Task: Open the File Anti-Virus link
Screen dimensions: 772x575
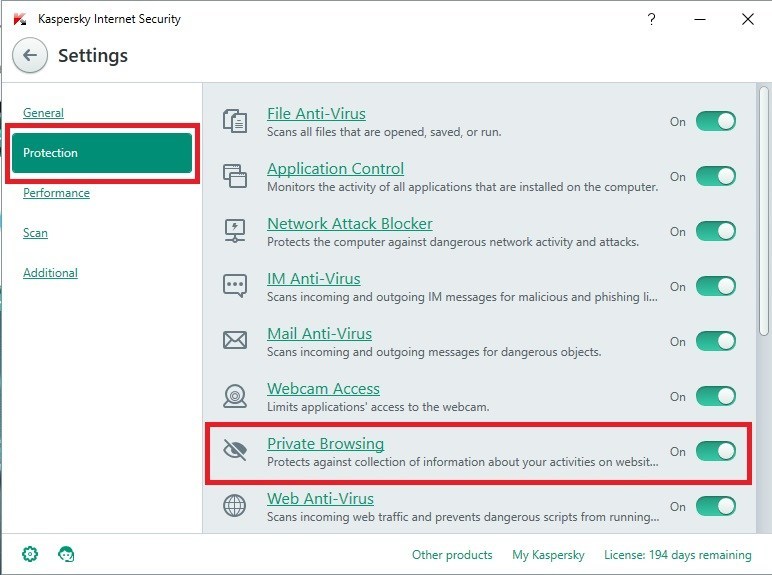Action: pos(316,114)
